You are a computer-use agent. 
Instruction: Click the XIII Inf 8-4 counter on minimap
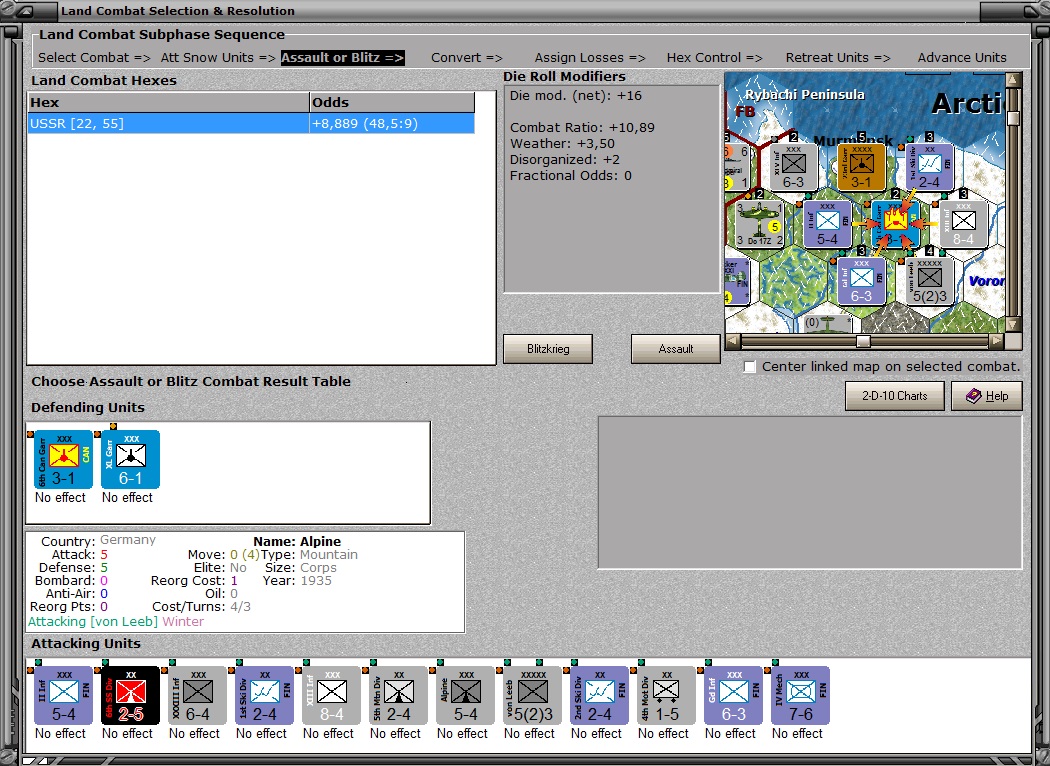pyautogui.click(x=964, y=224)
